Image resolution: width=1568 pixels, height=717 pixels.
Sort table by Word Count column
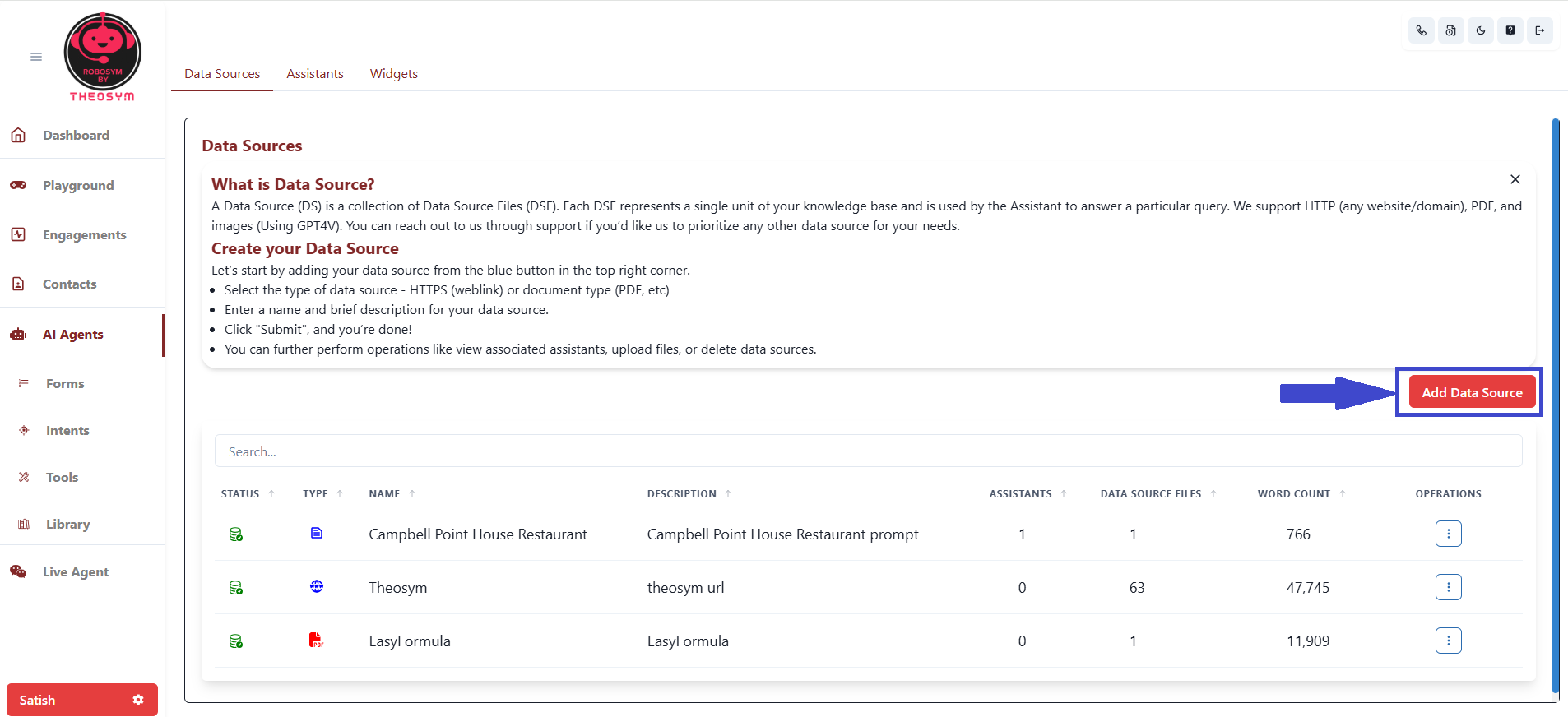[x=1301, y=493]
